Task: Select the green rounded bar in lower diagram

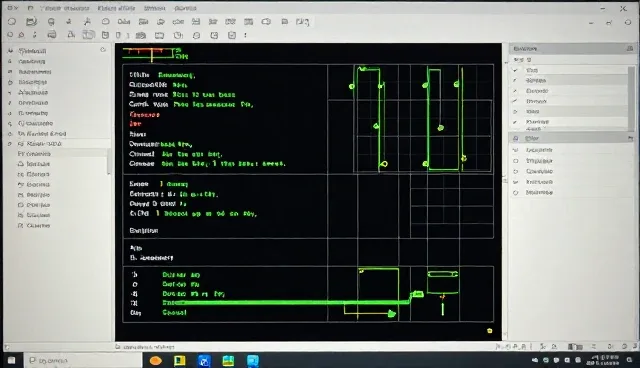Action: [x=442, y=274]
